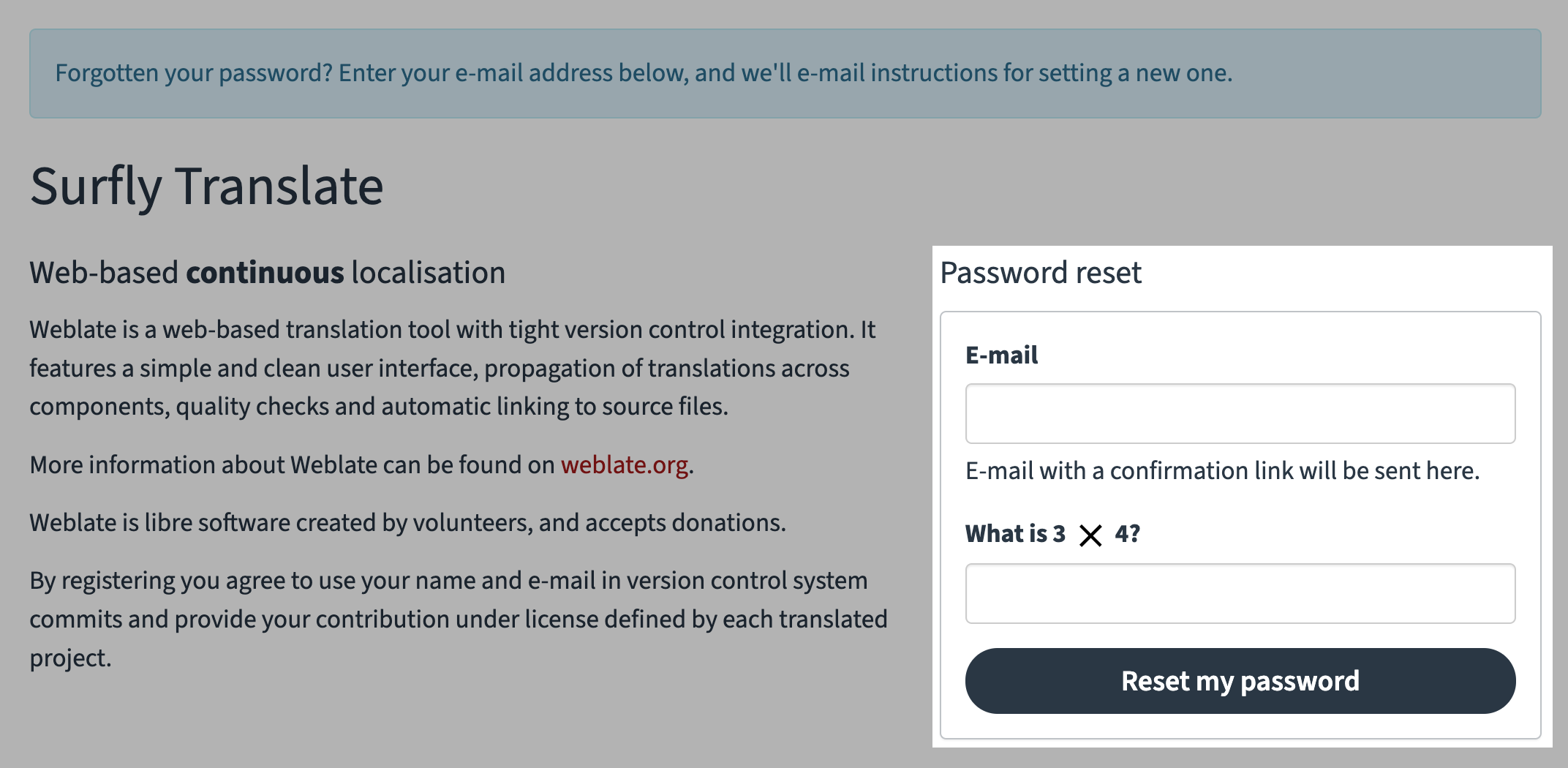1568x768 pixels.
Task: Click the number 3 in the captcha
Action: pos(1059,534)
